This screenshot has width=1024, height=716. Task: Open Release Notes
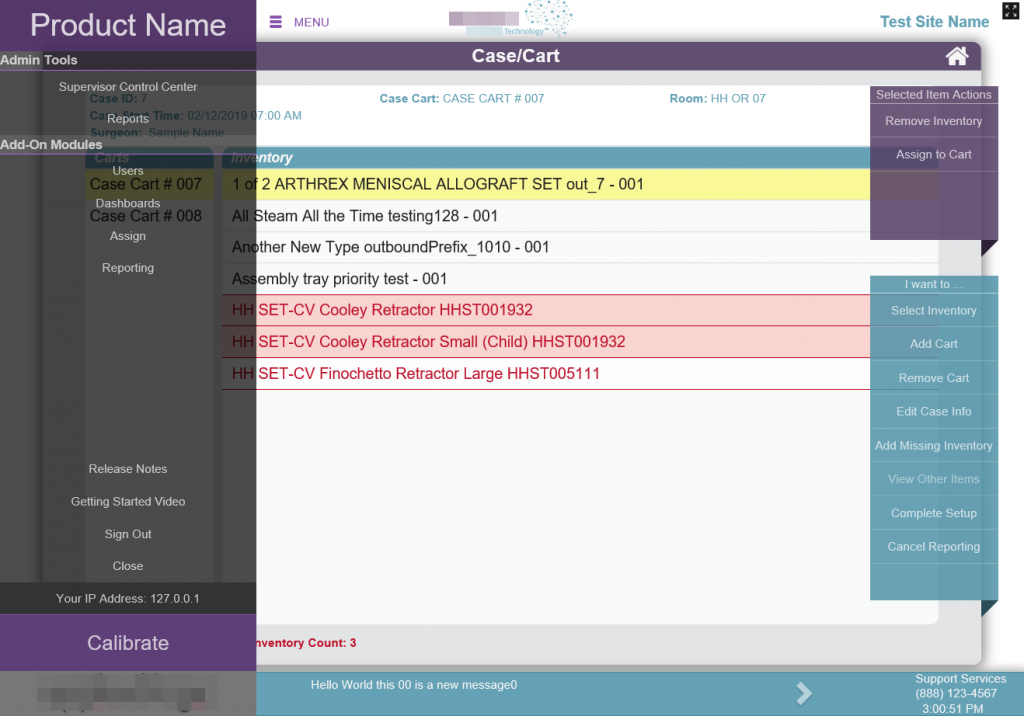click(128, 469)
